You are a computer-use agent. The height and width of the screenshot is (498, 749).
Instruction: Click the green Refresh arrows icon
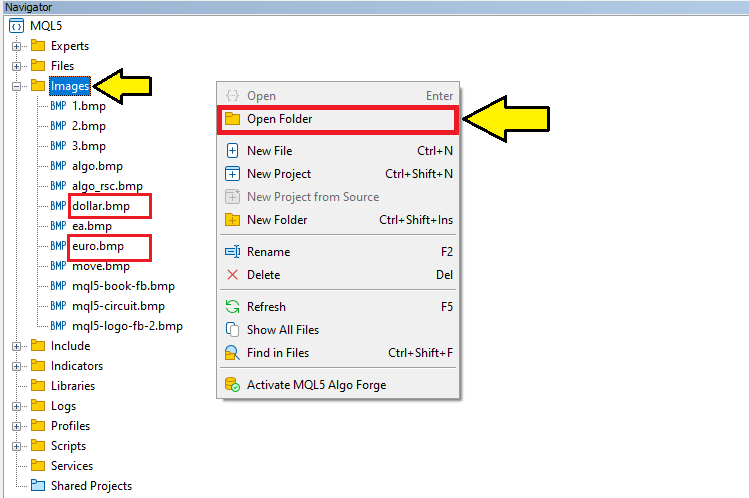click(x=232, y=307)
